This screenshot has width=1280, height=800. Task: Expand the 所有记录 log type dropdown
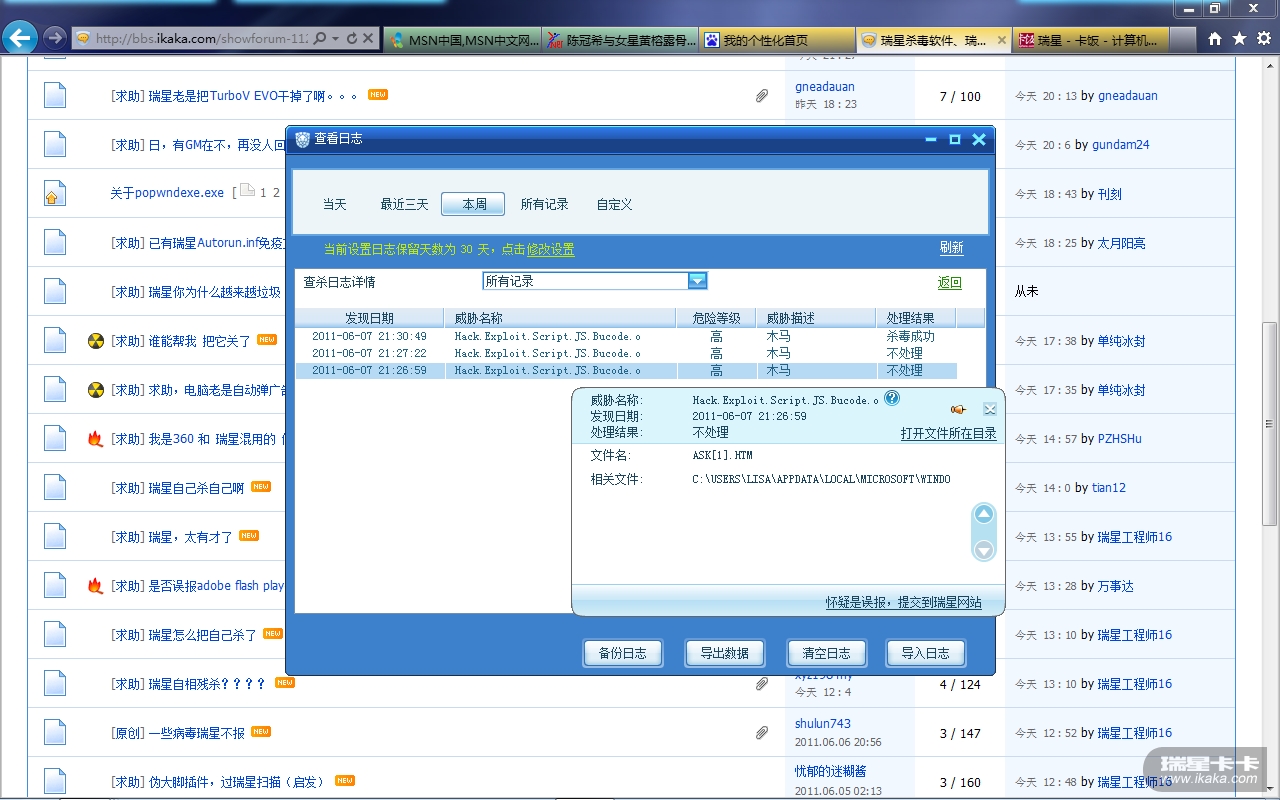[697, 281]
